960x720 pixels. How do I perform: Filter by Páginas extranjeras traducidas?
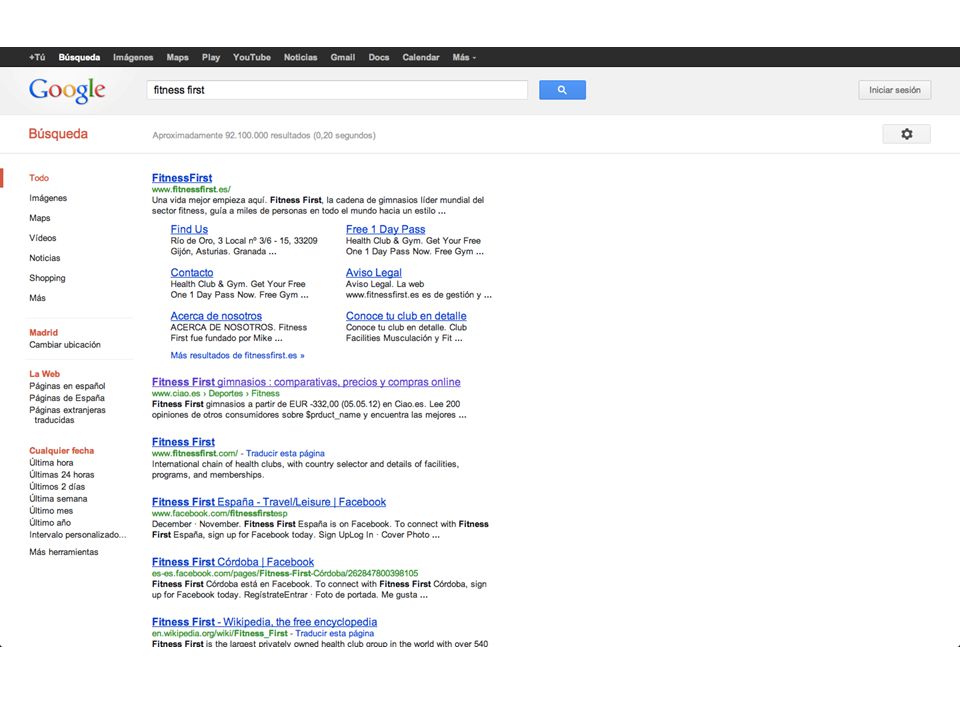67,415
